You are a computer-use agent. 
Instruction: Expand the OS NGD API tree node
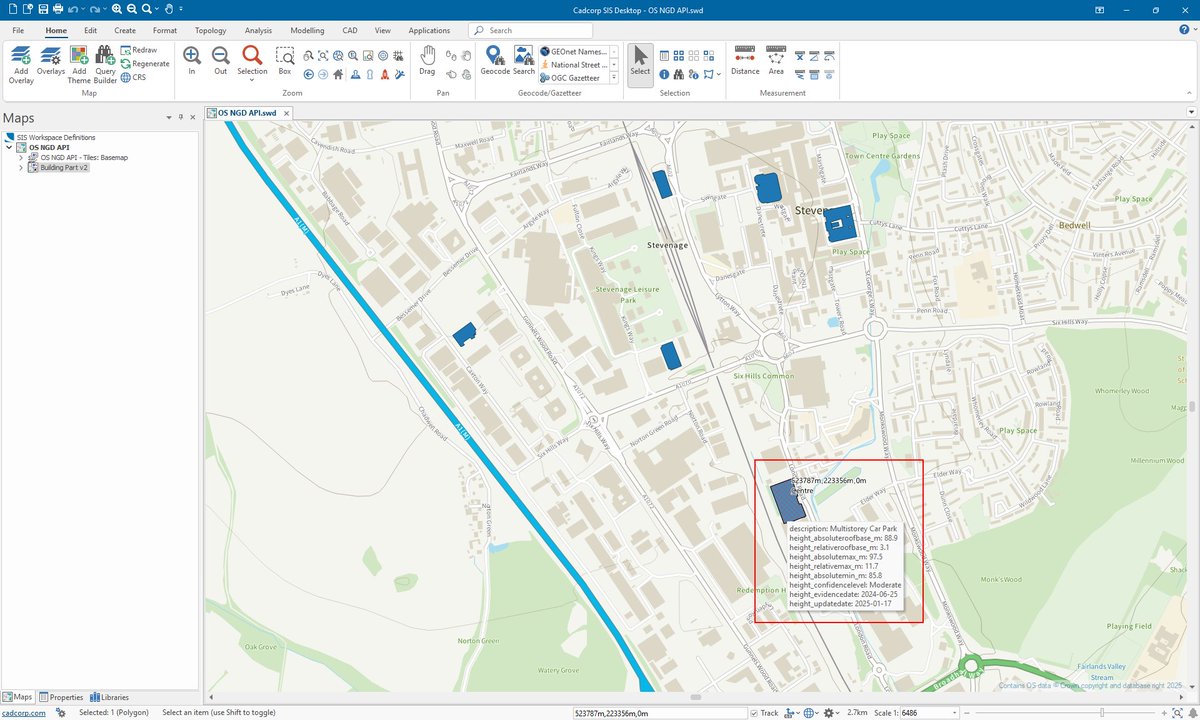coord(9,147)
